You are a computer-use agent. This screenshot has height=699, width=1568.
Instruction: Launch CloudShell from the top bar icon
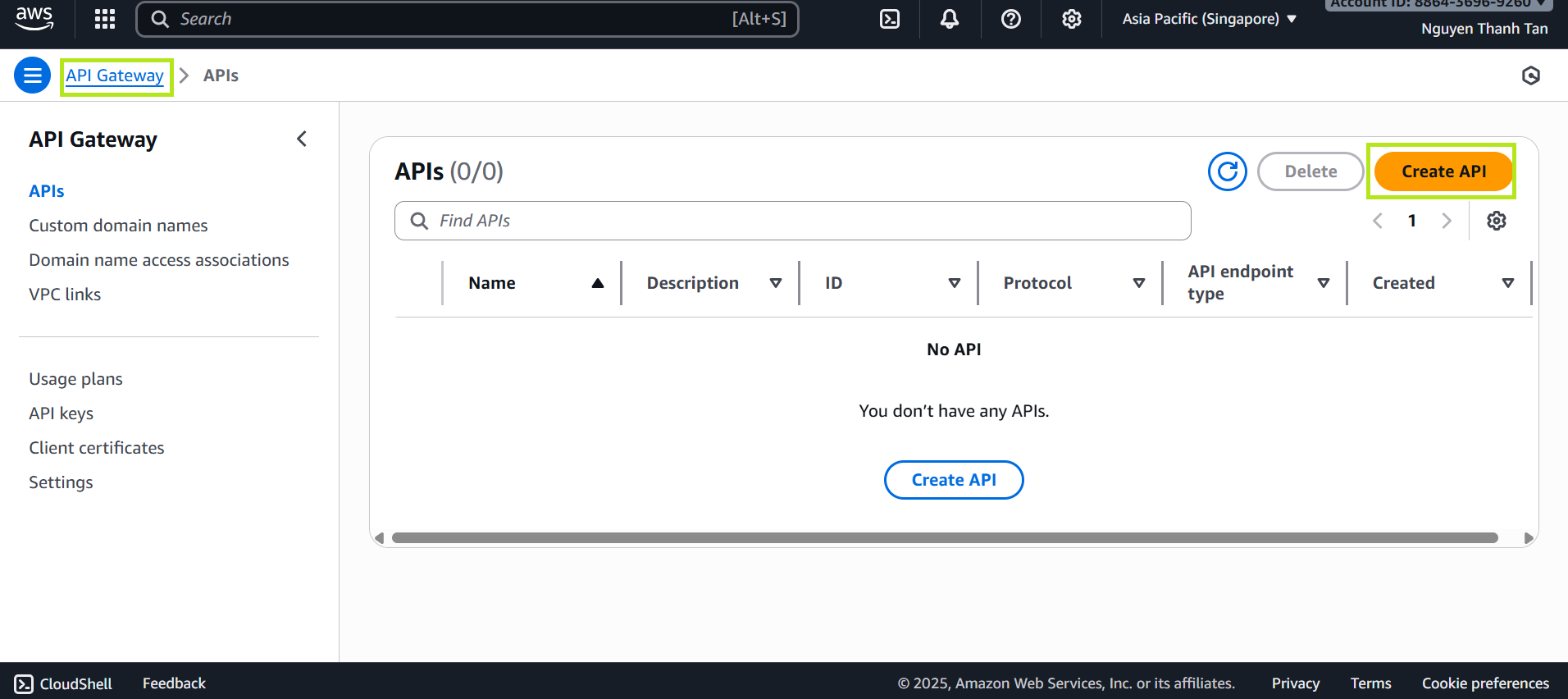point(890,19)
